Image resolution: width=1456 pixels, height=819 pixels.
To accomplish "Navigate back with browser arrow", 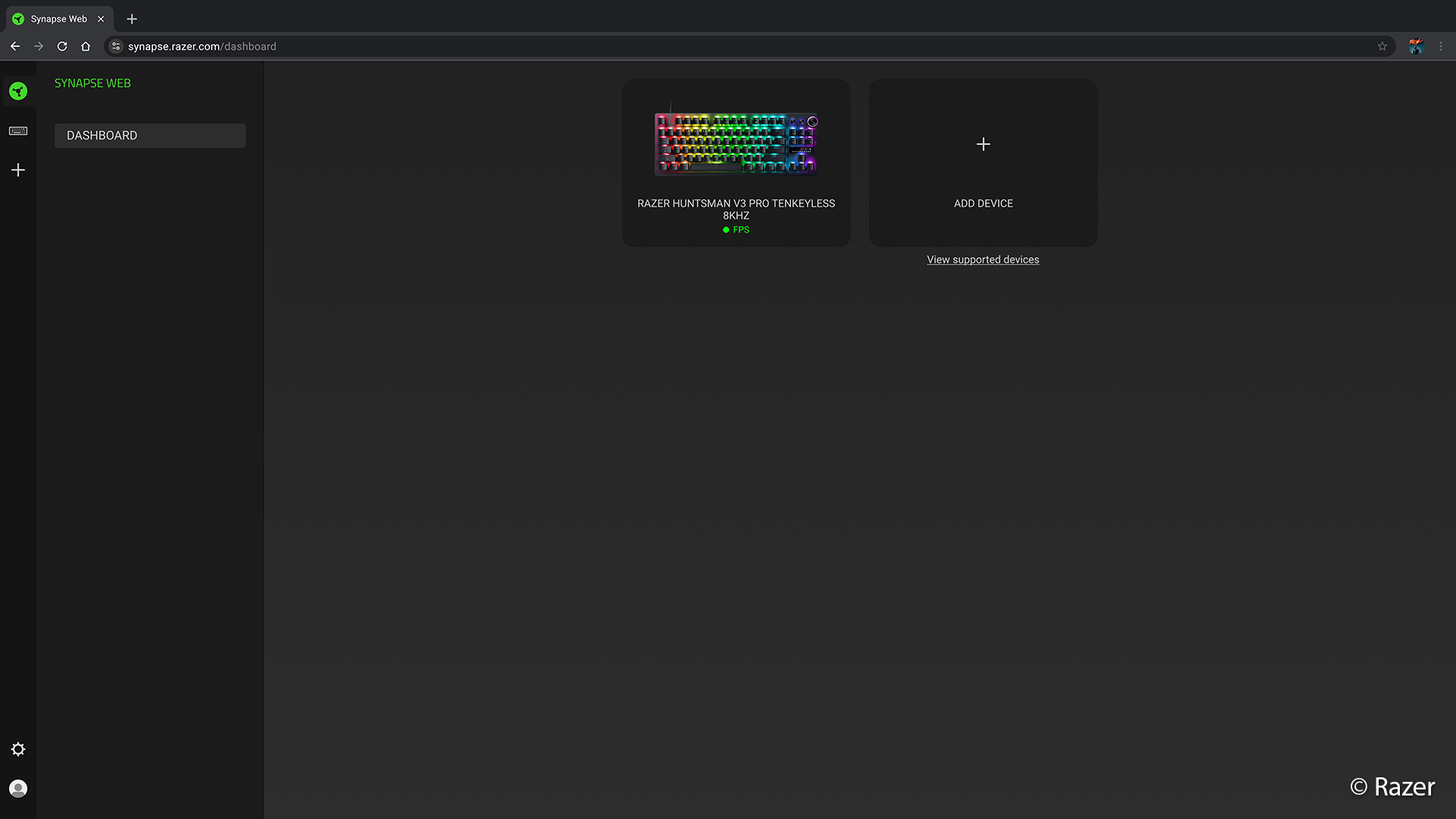I will tap(15, 46).
